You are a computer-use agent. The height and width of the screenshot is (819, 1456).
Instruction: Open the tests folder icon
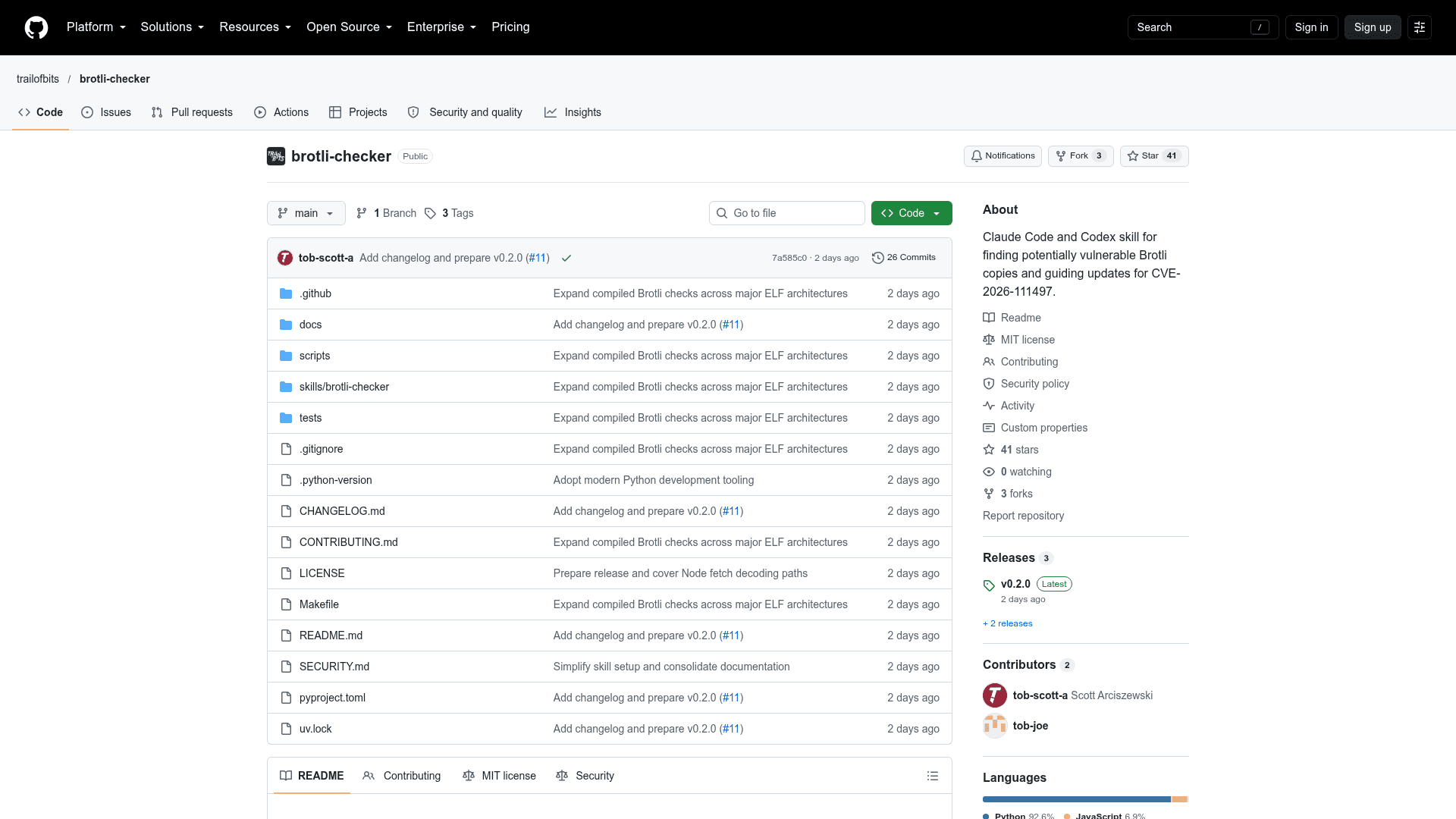(286, 418)
